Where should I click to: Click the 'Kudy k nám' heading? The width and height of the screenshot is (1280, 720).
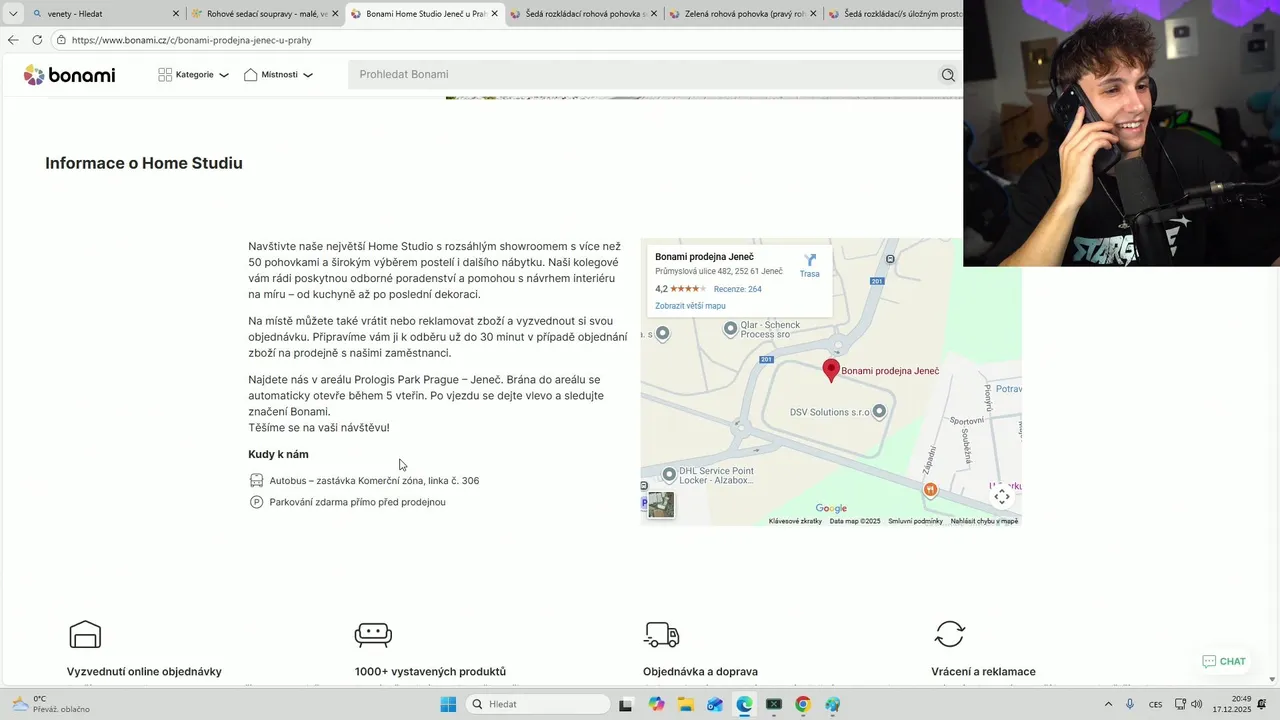[278, 454]
